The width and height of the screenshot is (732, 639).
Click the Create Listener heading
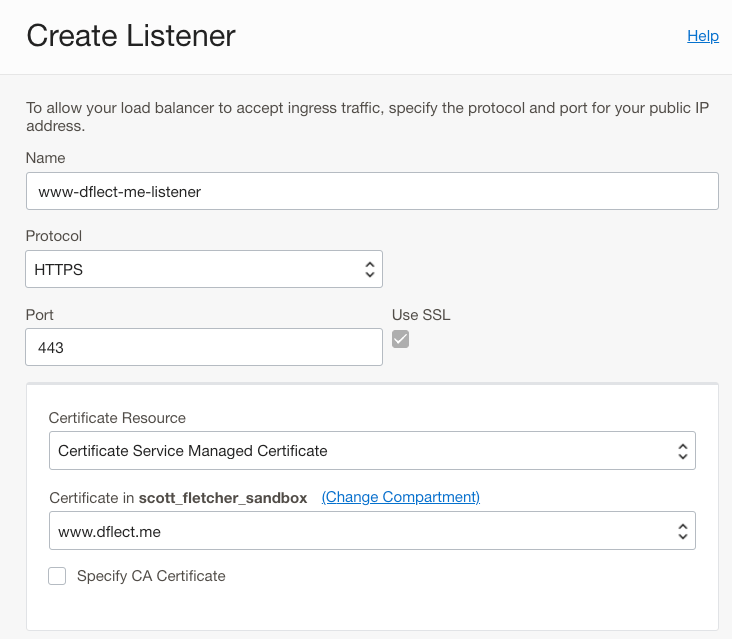click(131, 36)
